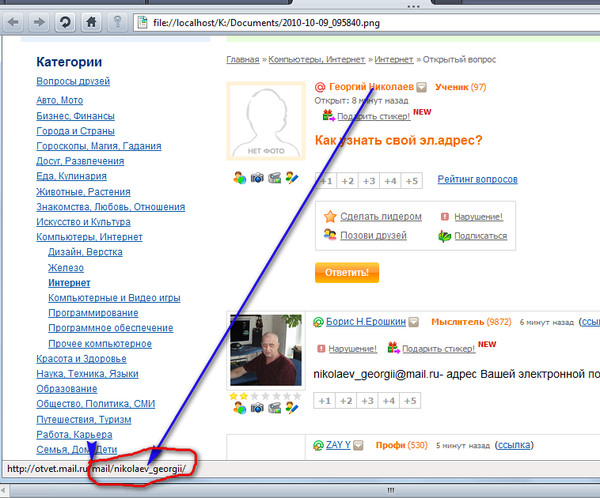Select Программирование subcategory

93,313
